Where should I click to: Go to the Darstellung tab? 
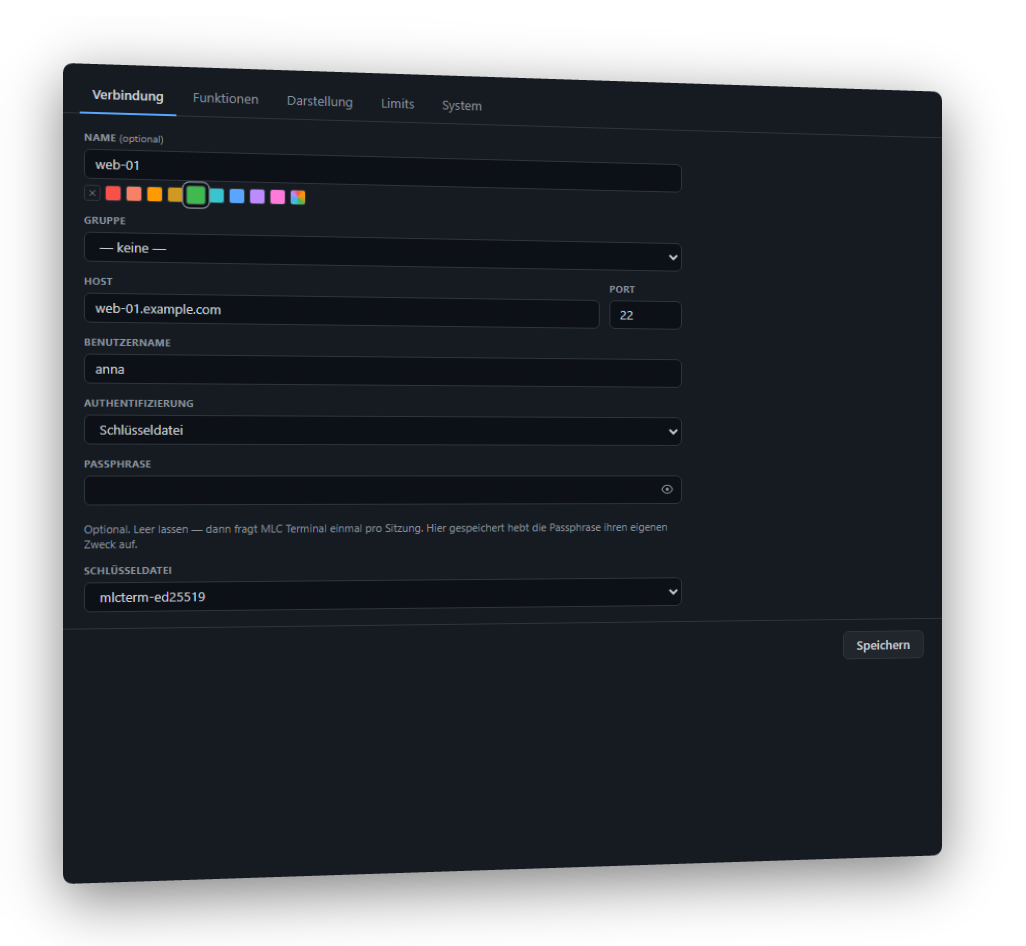pos(320,101)
